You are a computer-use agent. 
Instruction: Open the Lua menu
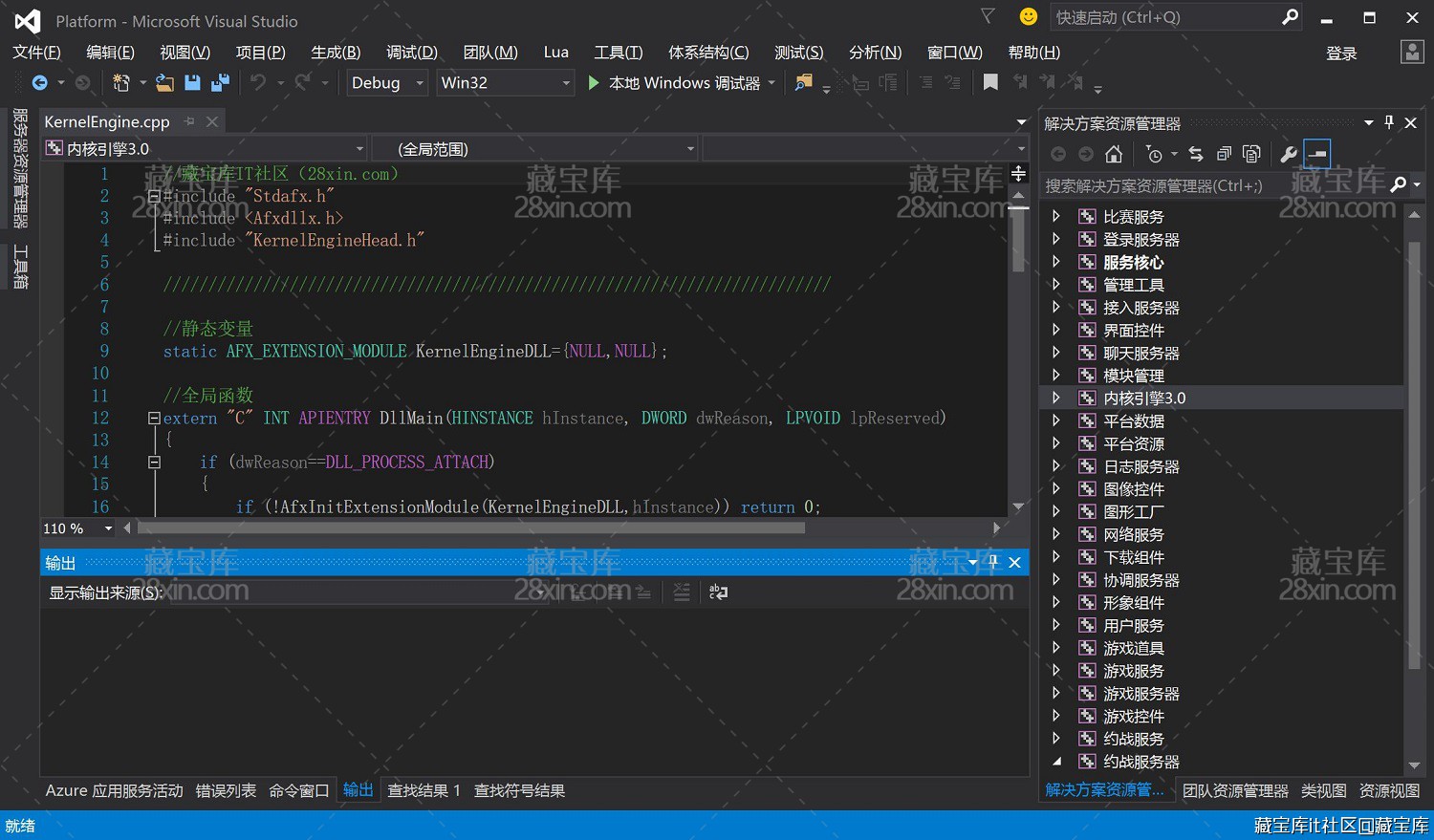[x=555, y=53]
